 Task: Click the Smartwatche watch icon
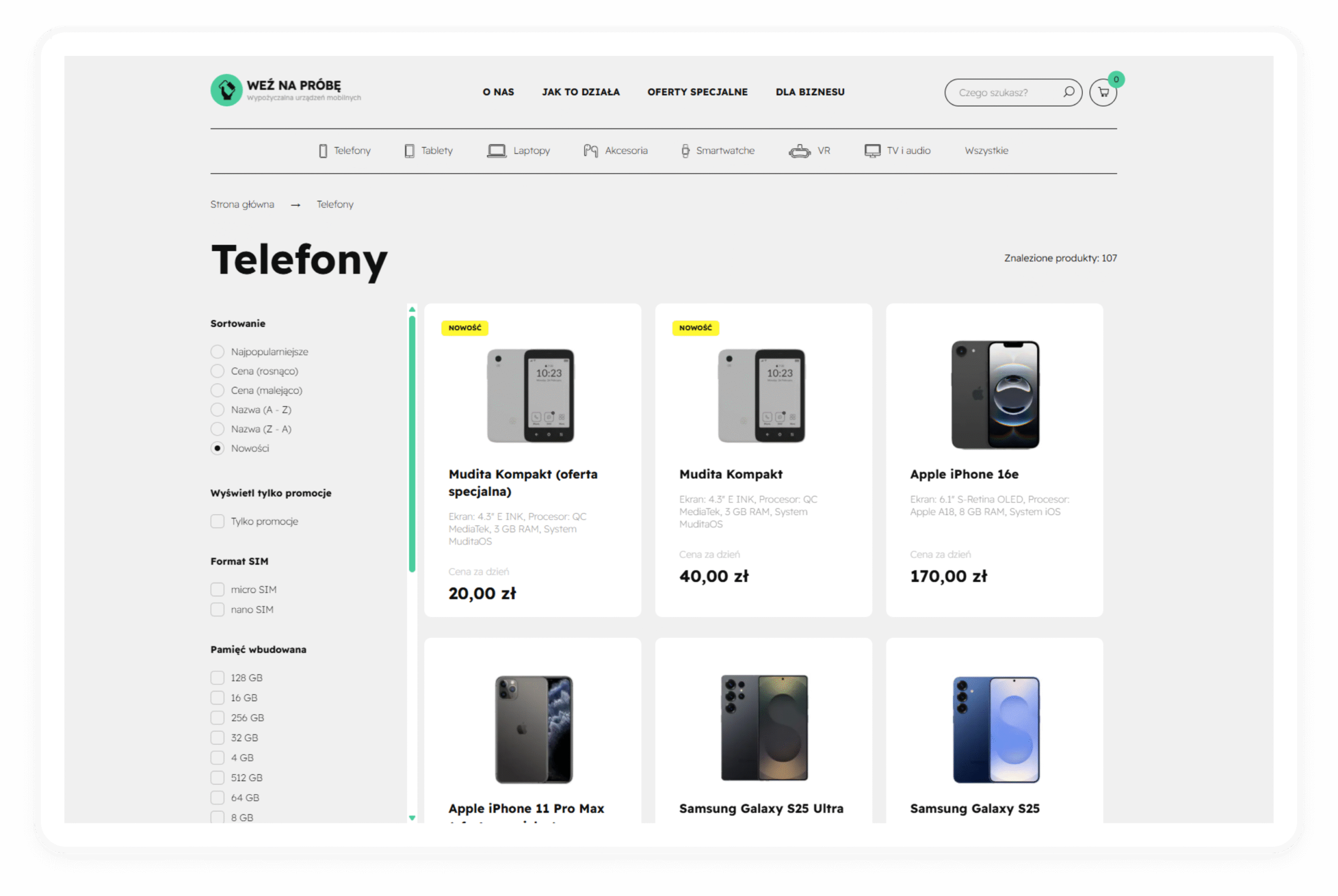coord(685,151)
